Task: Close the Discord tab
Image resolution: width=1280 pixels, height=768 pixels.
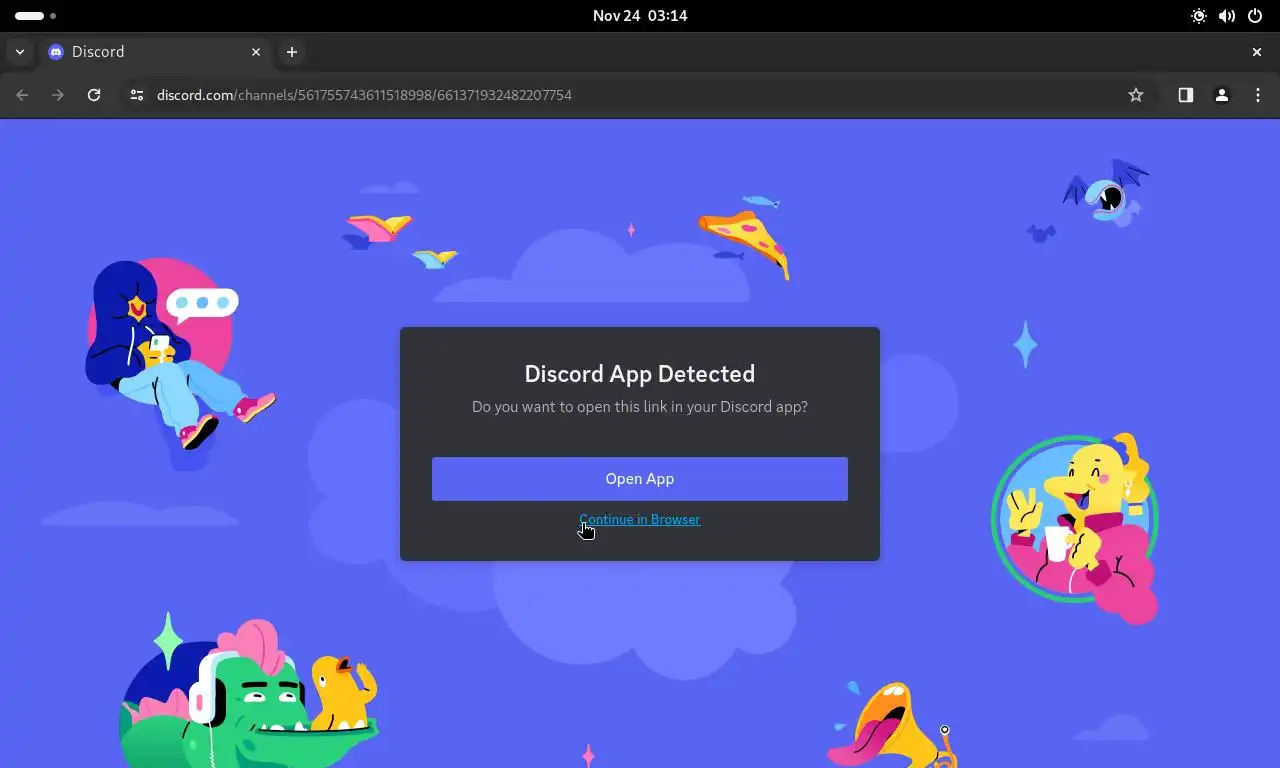Action: pyautogui.click(x=256, y=52)
